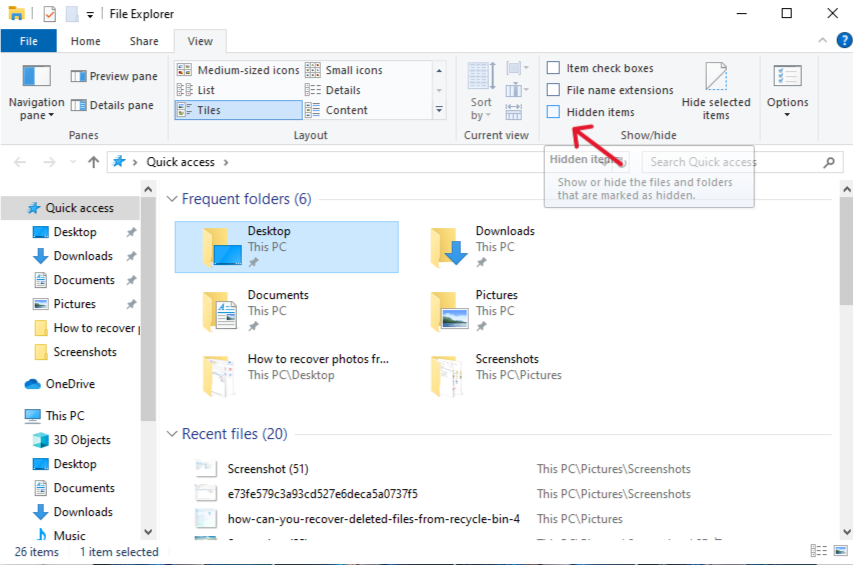Open the Group by icon dropdown

coord(517,69)
